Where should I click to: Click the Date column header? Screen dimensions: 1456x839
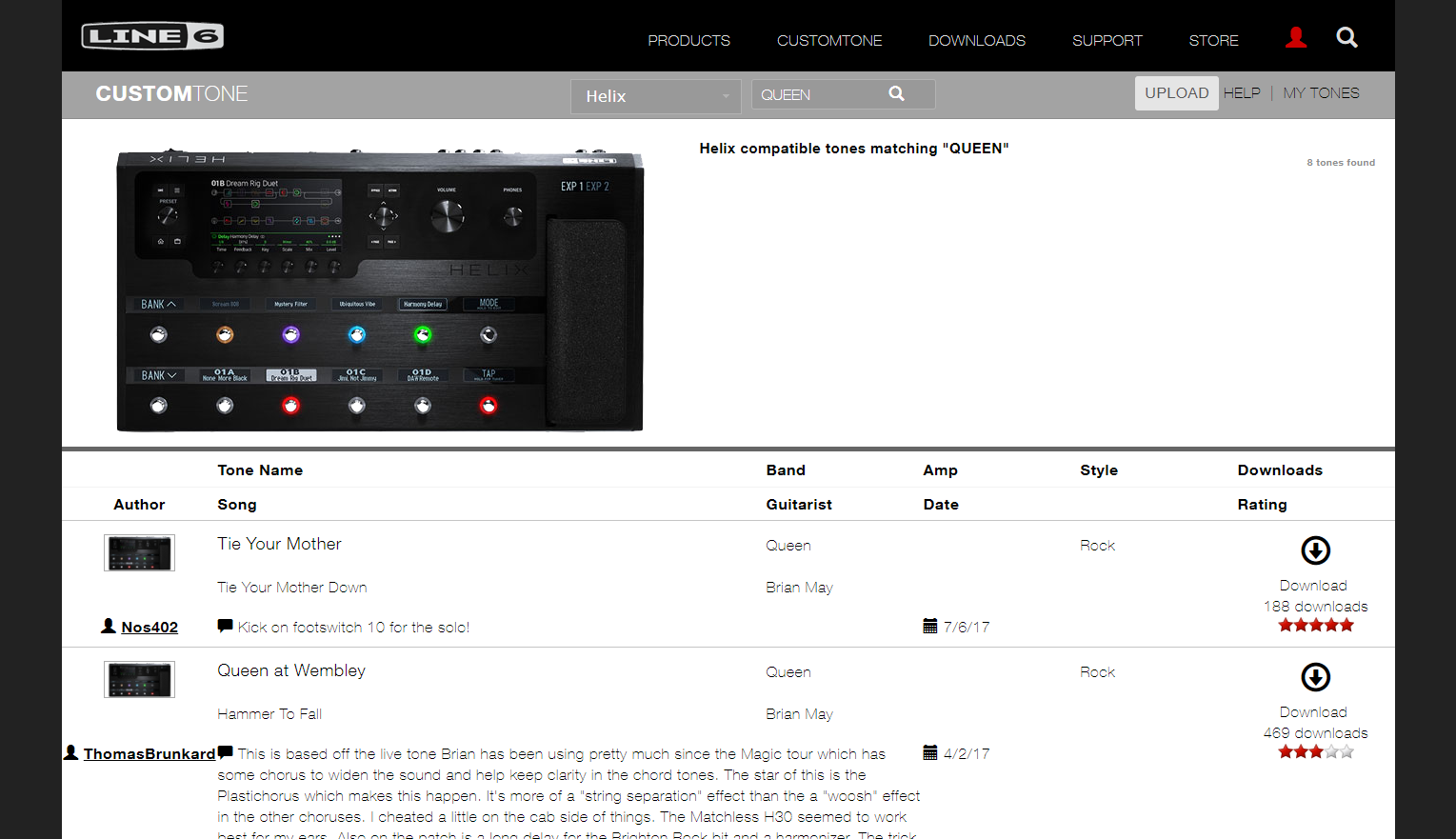click(941, 505)
